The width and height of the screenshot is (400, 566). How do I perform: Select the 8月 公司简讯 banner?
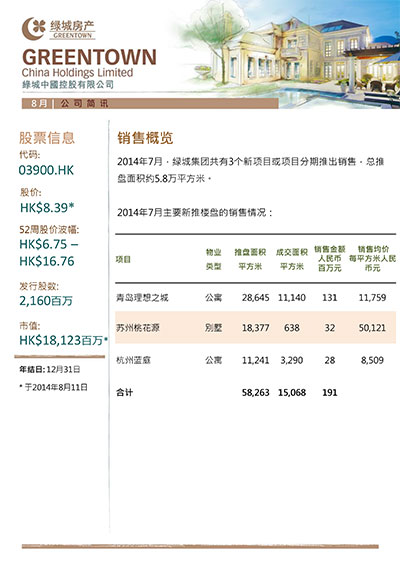(150, 103)
